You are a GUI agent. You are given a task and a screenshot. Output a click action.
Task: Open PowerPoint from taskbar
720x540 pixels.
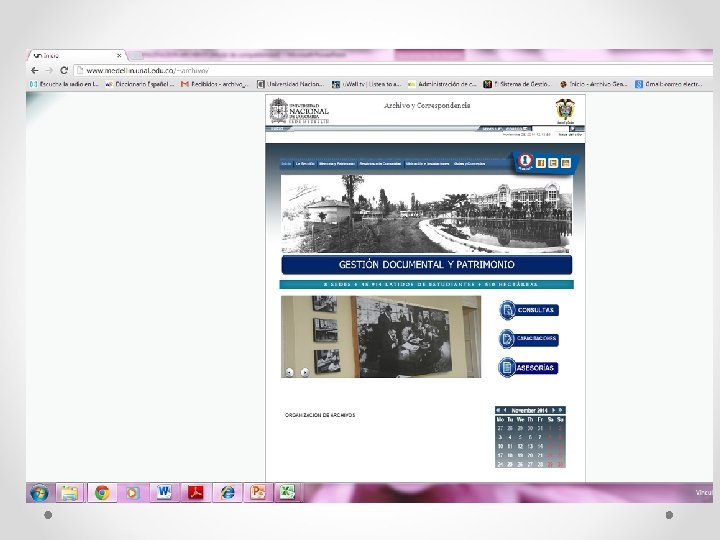click(258, 493)
